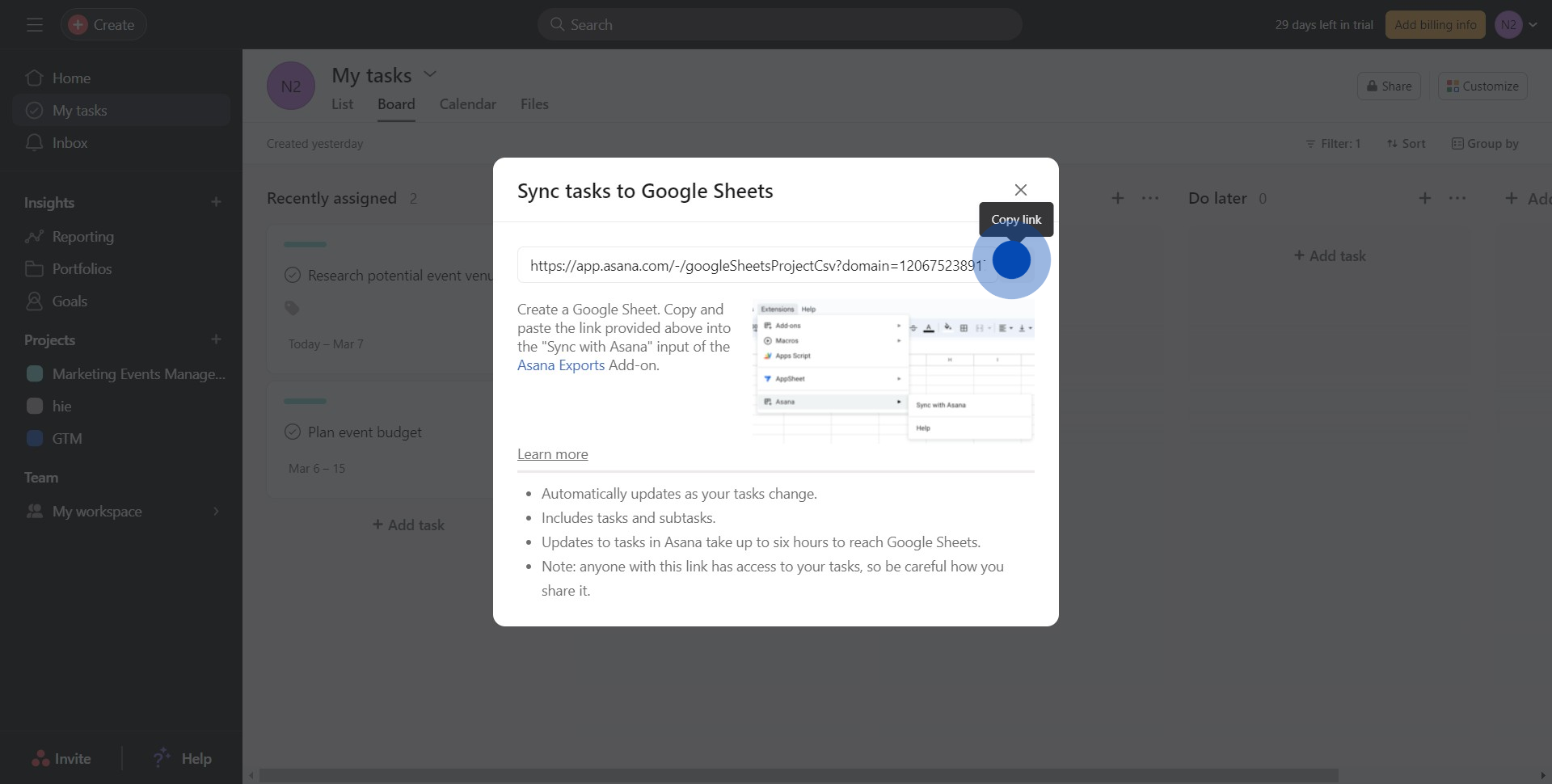Image resolution: width=1552 pixels, height=784 pixels.
Task: Switch to the Calendar tab
Action: [x=467, y=104]
